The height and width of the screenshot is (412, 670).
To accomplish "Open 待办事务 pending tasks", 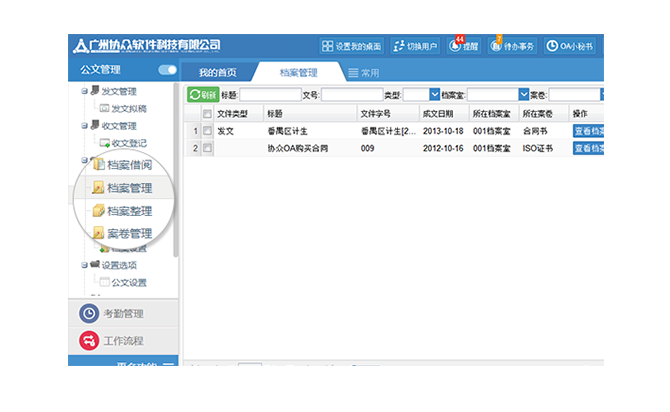I will tap(513, 46).
